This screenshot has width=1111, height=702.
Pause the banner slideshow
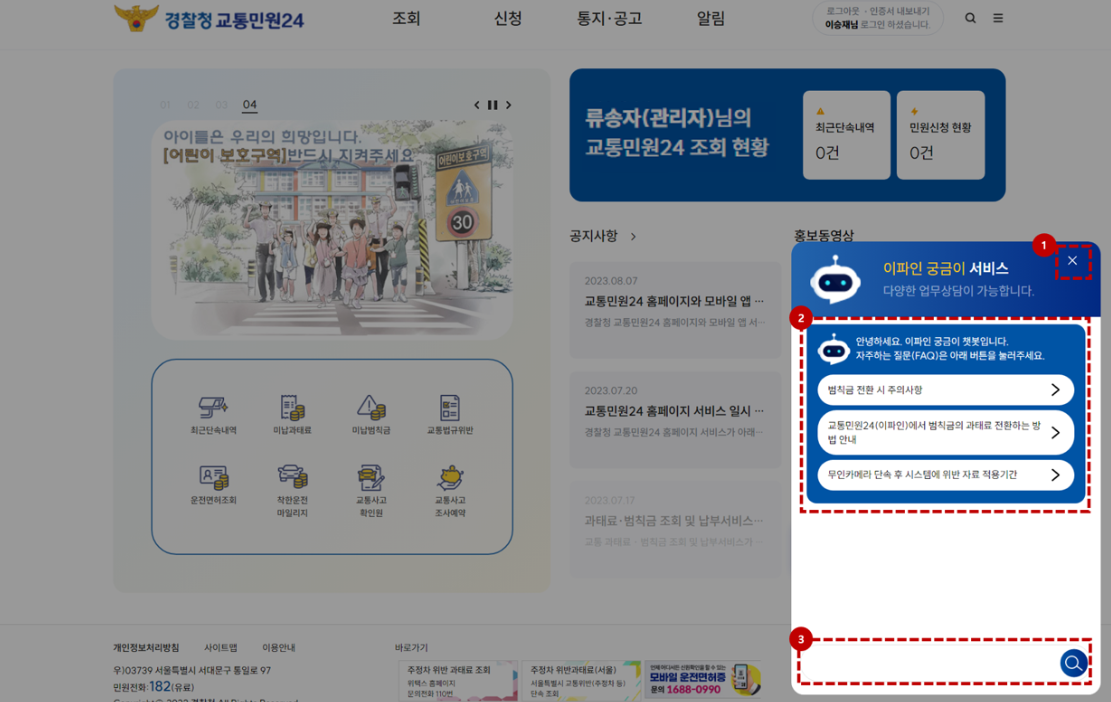(x=492, y=105)
